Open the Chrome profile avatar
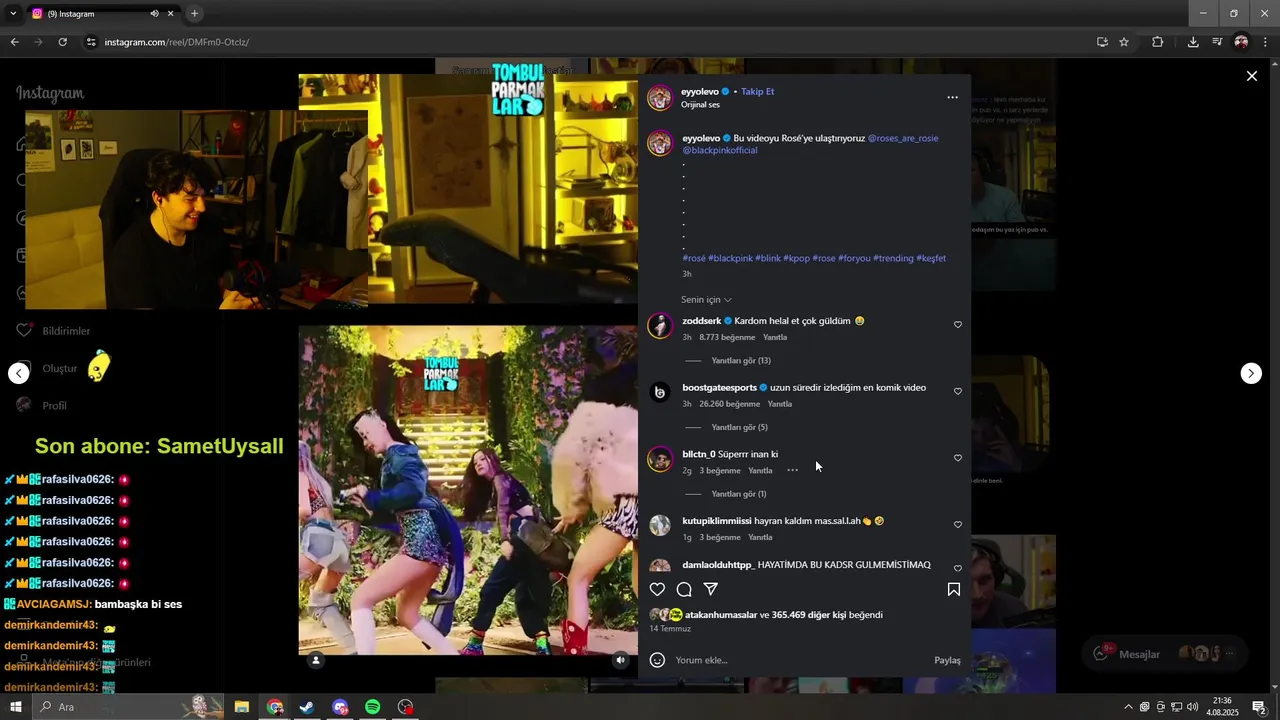 click(x=1241, y=42)
